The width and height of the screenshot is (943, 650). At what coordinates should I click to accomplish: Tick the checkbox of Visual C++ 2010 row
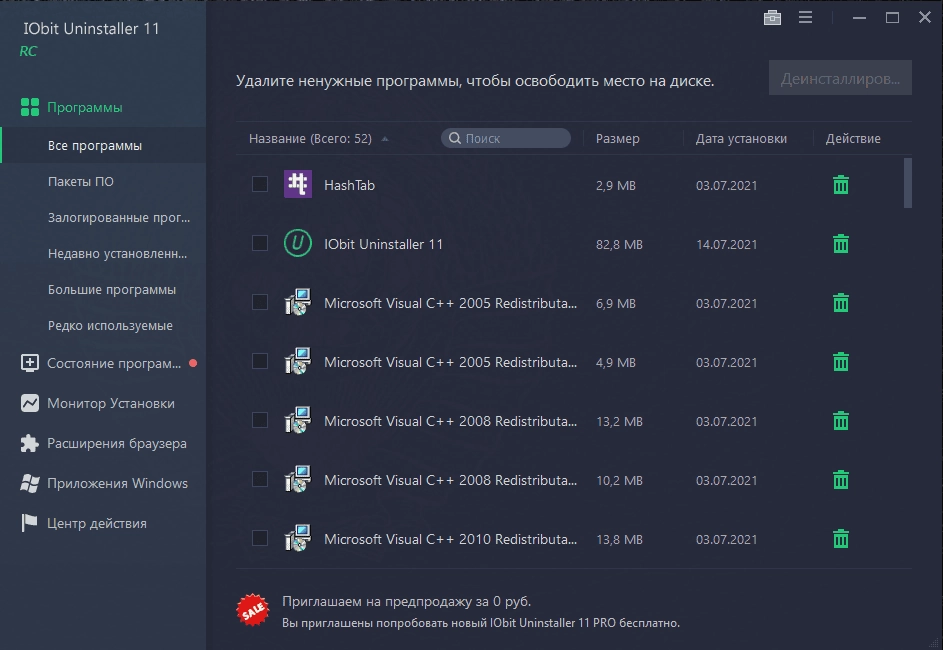click(x=260, y=538)
